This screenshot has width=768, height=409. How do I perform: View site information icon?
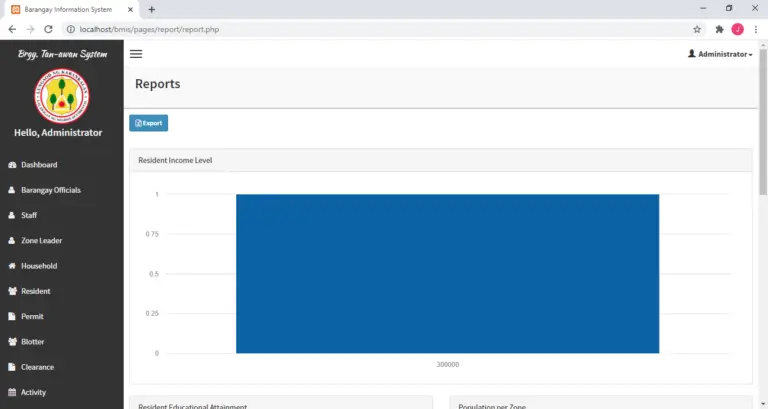[71, 29]
